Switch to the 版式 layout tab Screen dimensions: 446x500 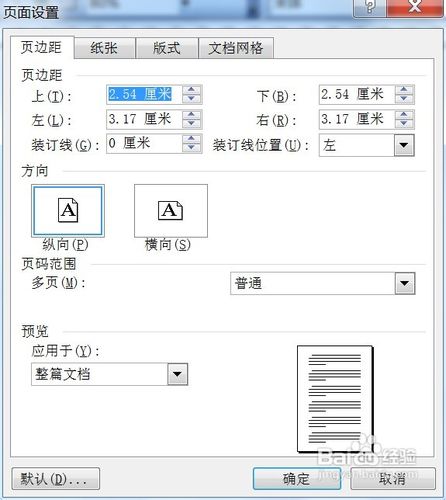tap(167, 48)
